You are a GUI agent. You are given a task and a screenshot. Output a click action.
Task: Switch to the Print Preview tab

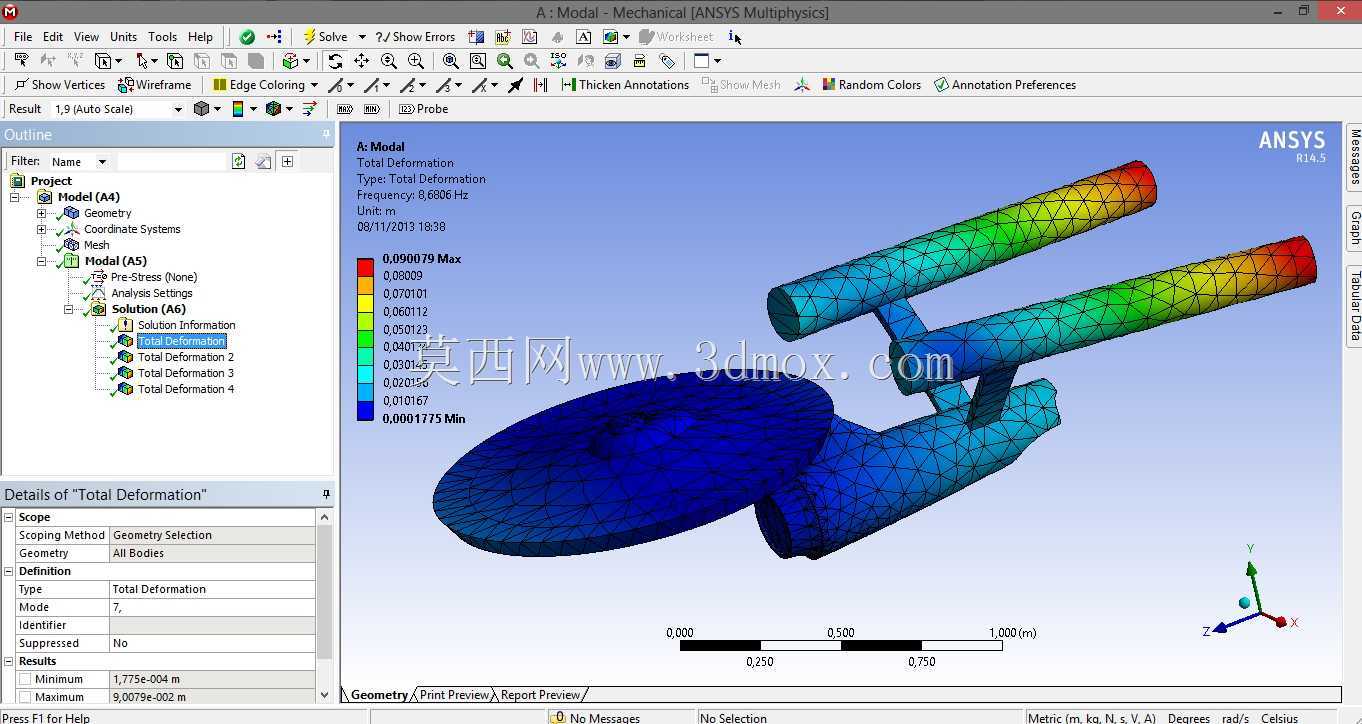pos(455,695)
